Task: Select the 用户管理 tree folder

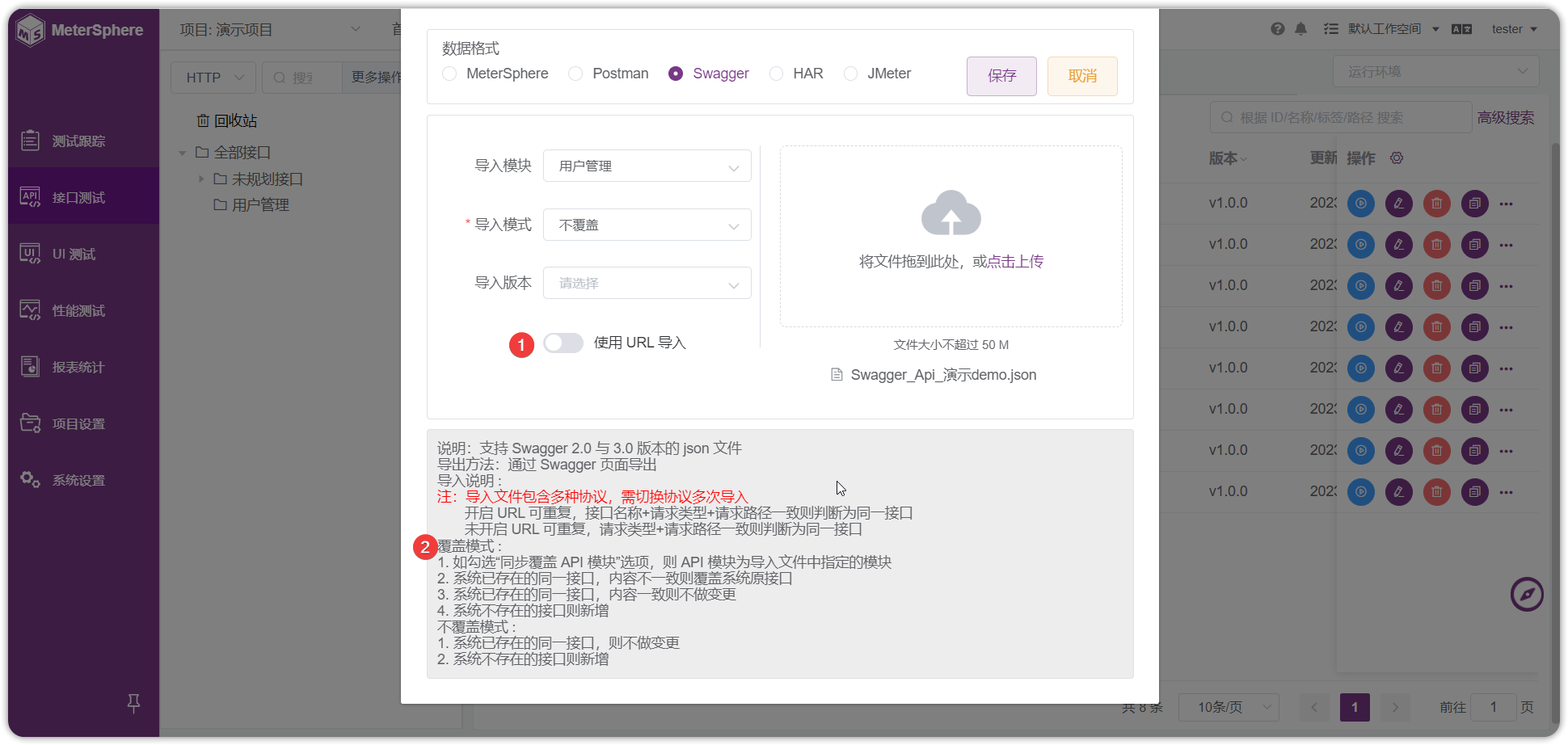Action: 251,205
